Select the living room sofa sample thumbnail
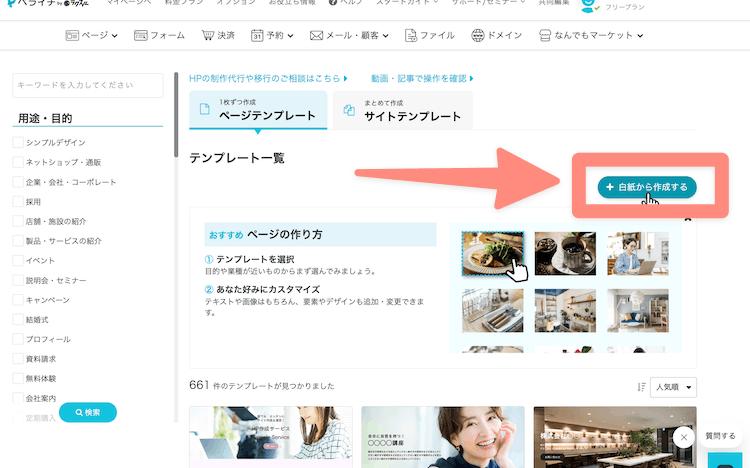Screen dimensions: 750x468 click(638, 311)
